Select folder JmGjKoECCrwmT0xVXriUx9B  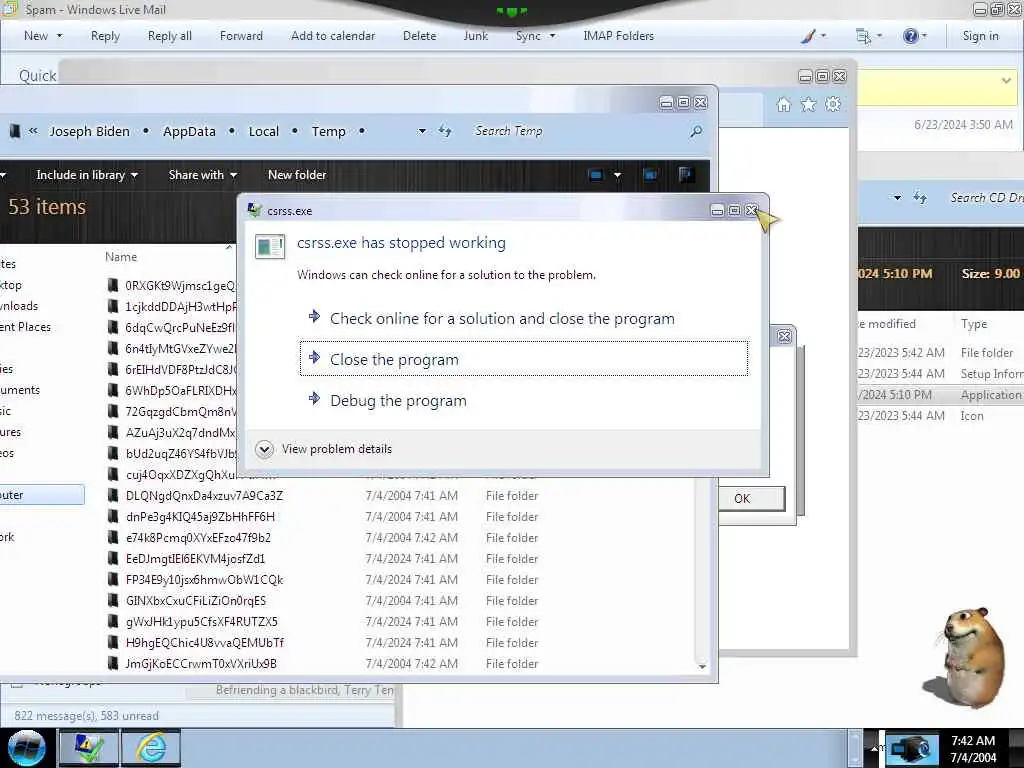[x=201, y=664]
